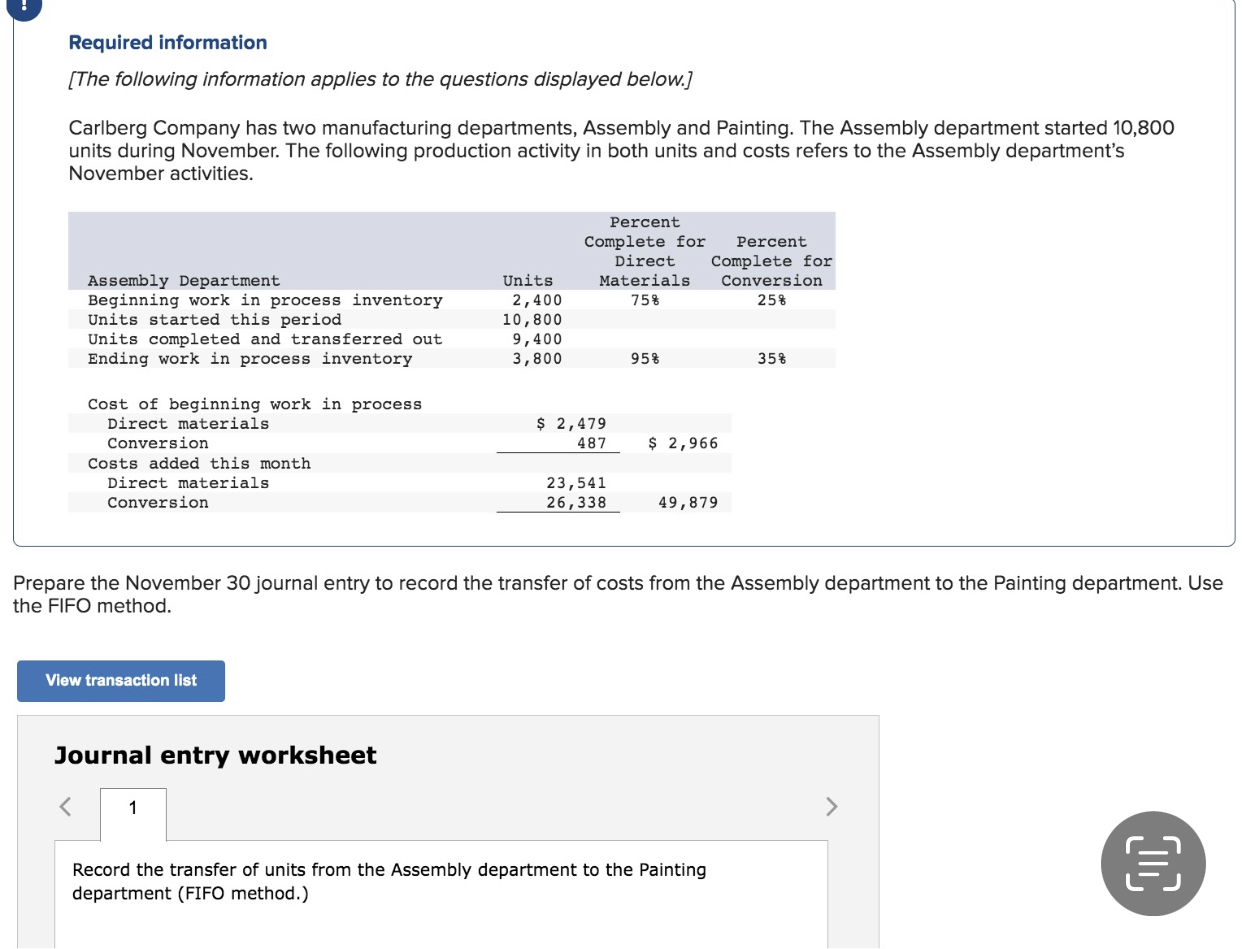Go to previous journal entry arrow
Image resolution: width=1242 pixels, height=949 pixels.
[66, 805]
